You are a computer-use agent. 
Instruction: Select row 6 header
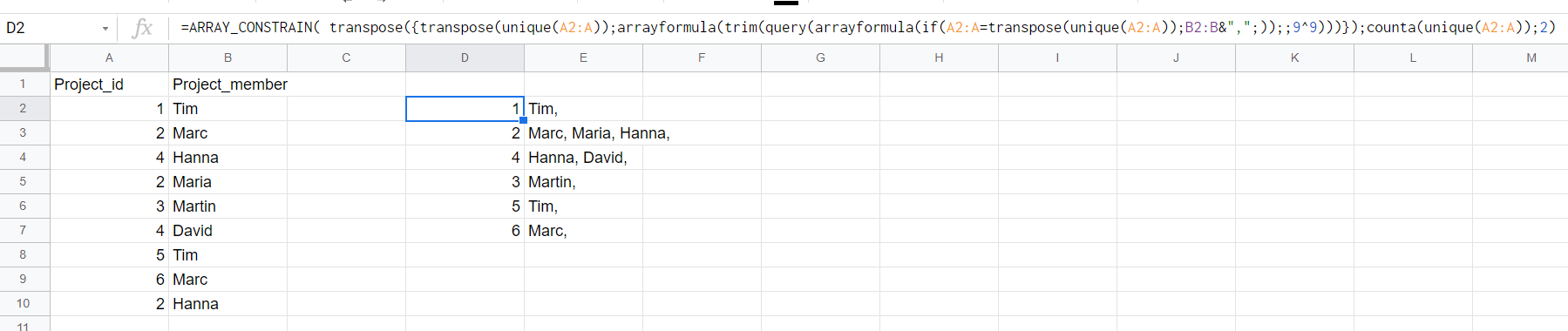pyautogui.click(x=24, y=206)
